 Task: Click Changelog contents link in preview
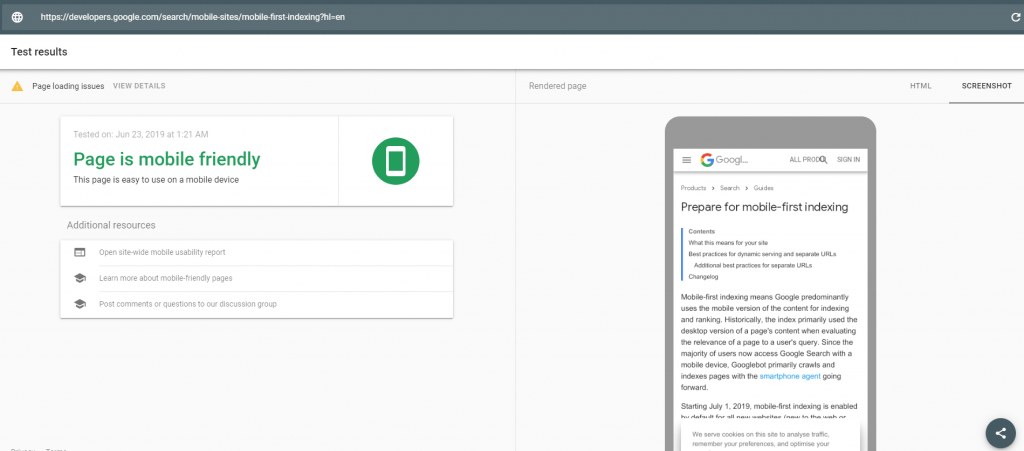click(x=703, y=277)
